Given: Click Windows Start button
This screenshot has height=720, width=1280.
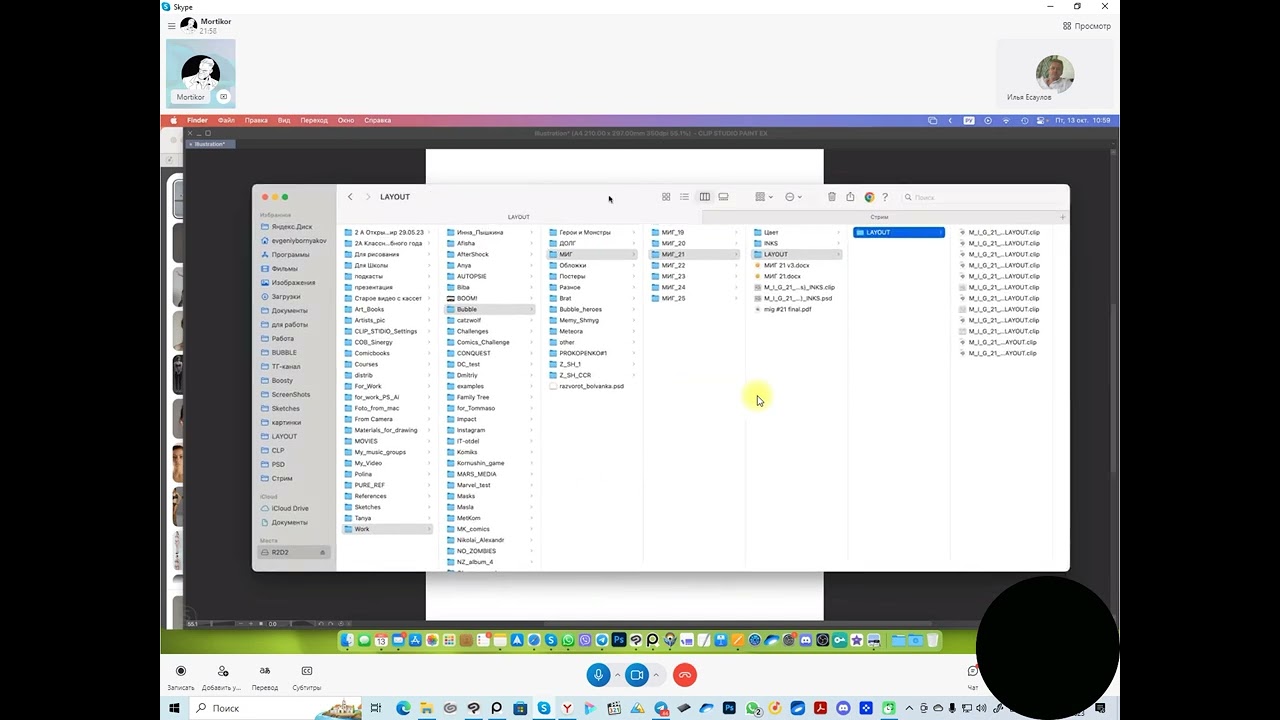Looking at the screenshot, I should (174, 708).
